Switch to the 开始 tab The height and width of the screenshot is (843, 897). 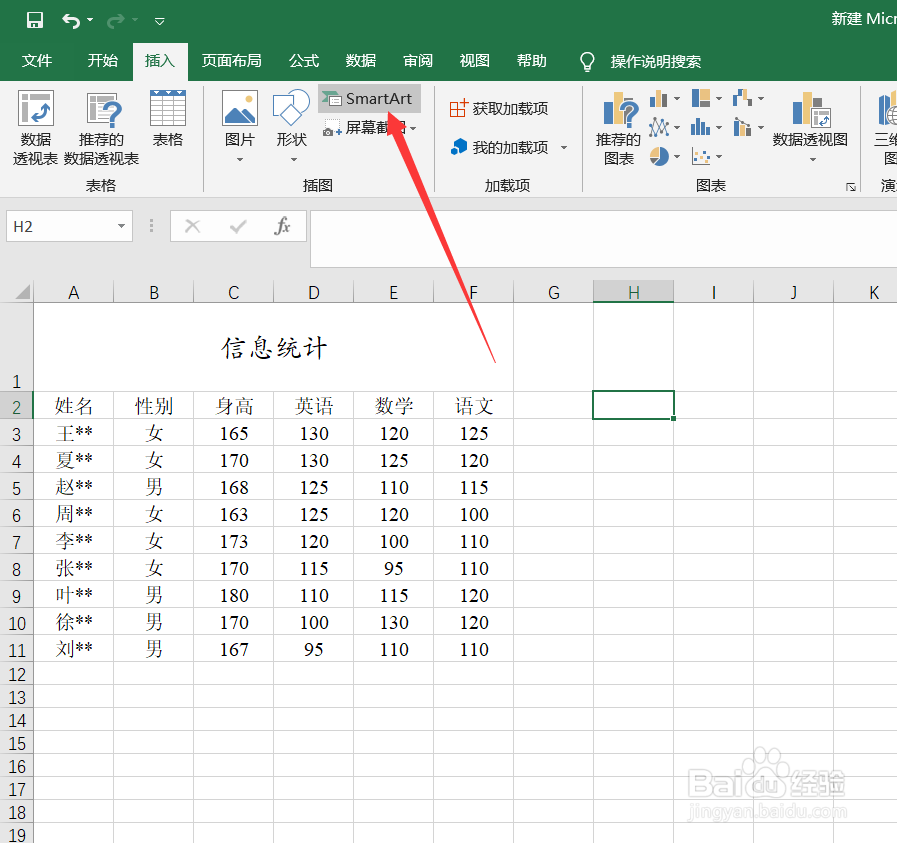[102, 61]
